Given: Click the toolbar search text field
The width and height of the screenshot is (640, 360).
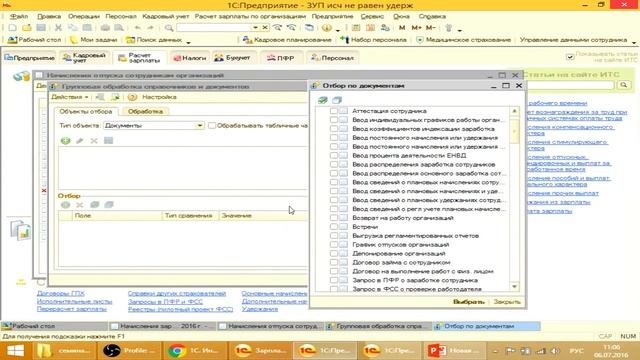Looking at the screenshot, I should (x=214, y=28).
